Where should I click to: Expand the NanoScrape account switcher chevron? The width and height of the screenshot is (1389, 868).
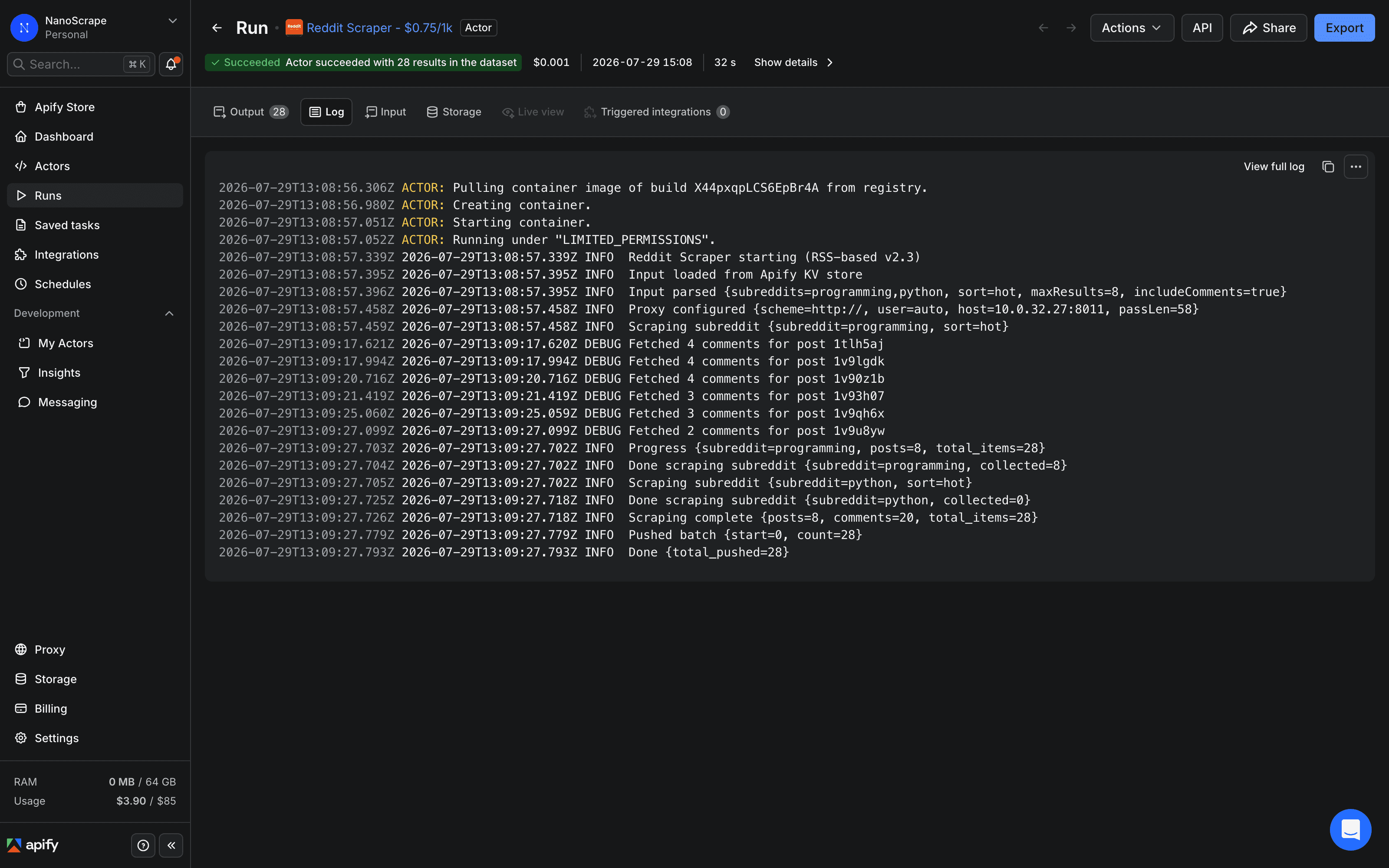pyautogui.click(x=172, y=21)
